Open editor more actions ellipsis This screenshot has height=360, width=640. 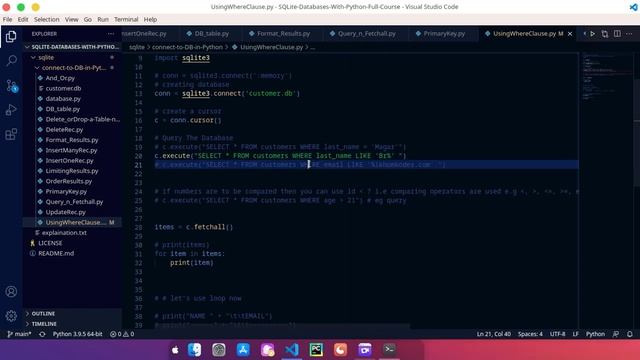[629, 34]
